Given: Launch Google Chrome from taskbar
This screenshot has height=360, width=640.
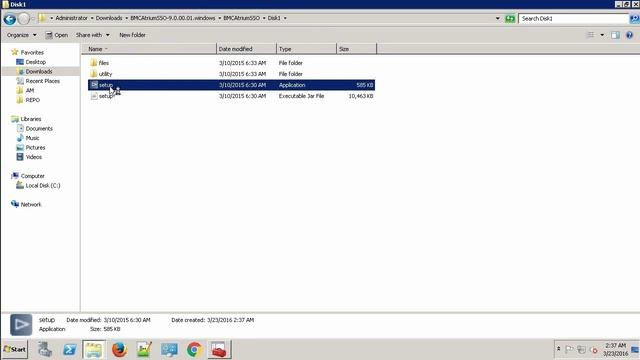Looking at the screenshot, I should coord(194,350).
